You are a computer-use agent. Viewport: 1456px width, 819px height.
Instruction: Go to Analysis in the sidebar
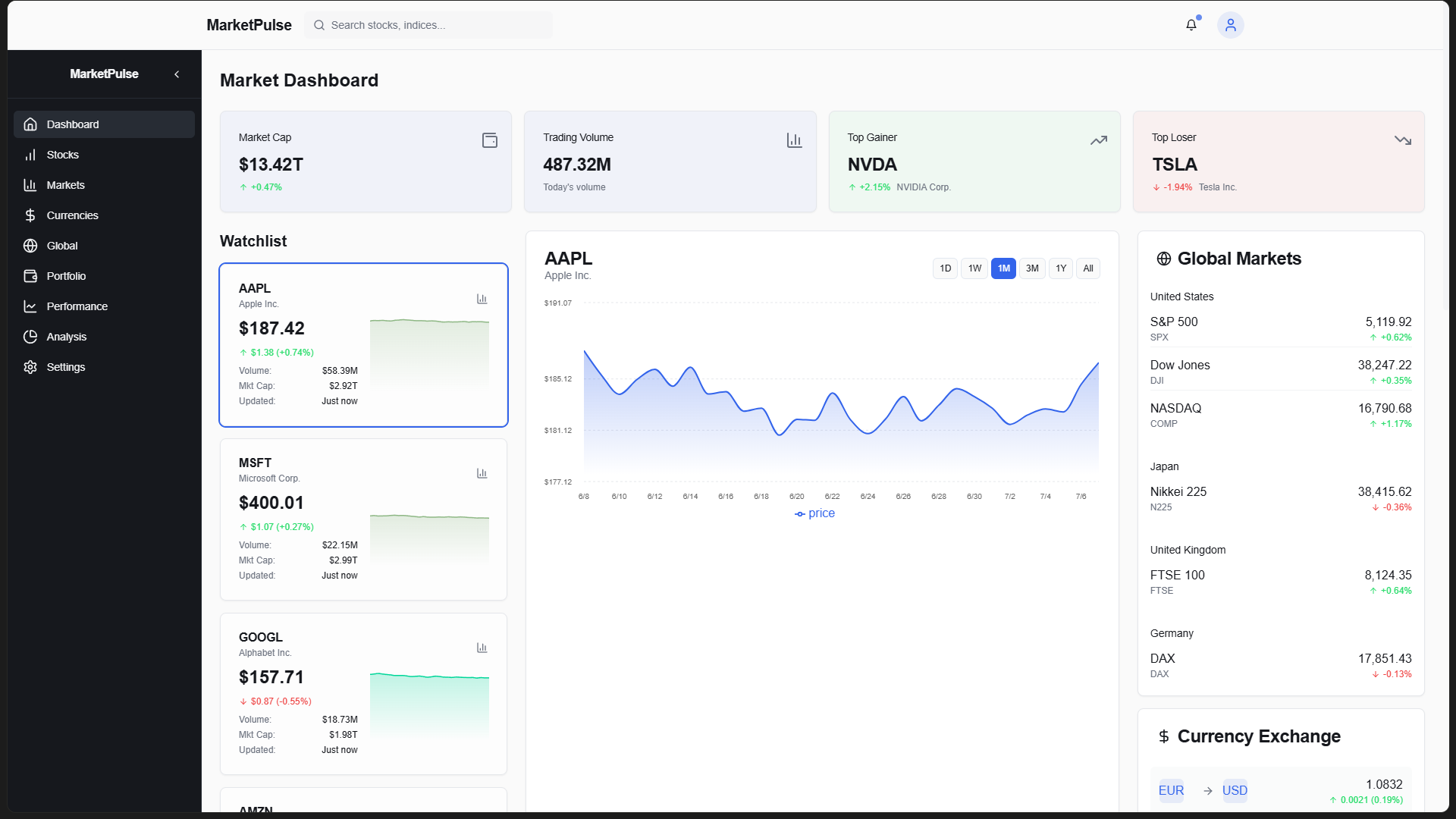point(104,337)
